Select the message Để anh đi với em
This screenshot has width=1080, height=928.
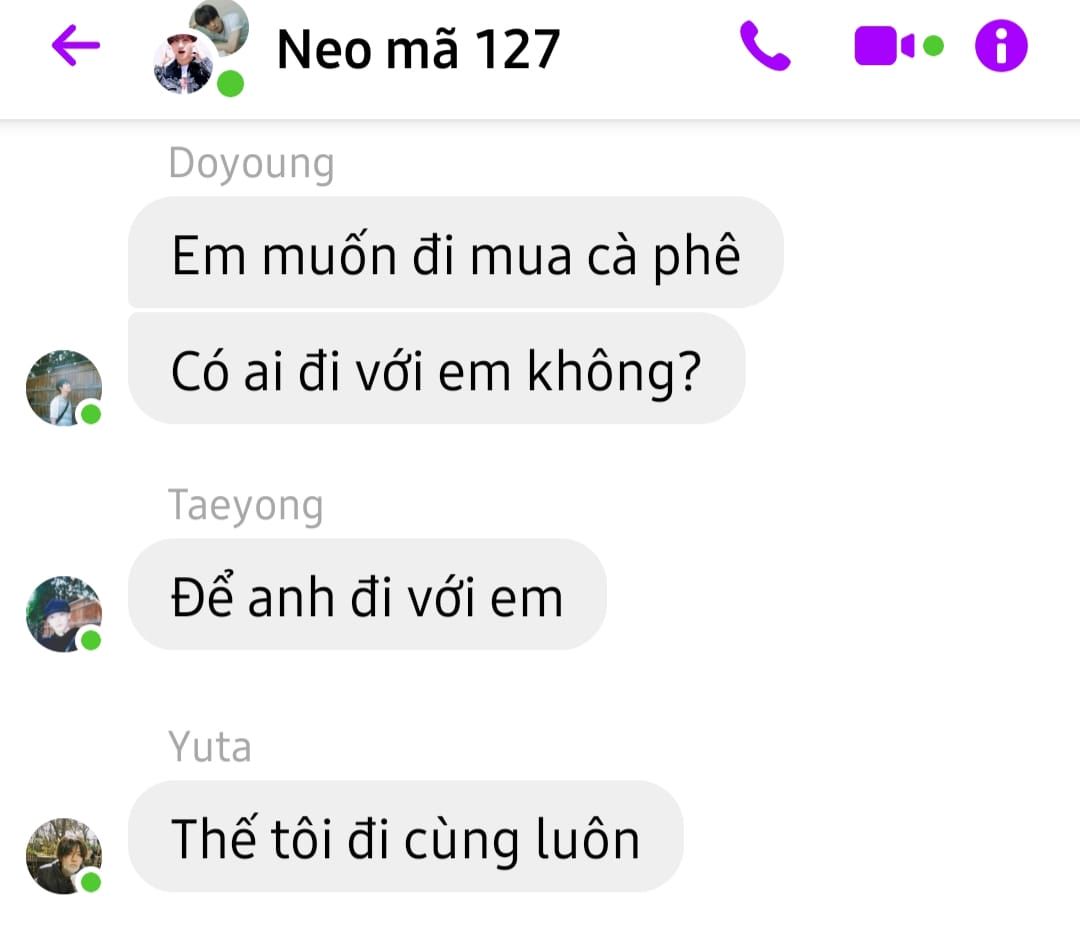coord(367,594)
